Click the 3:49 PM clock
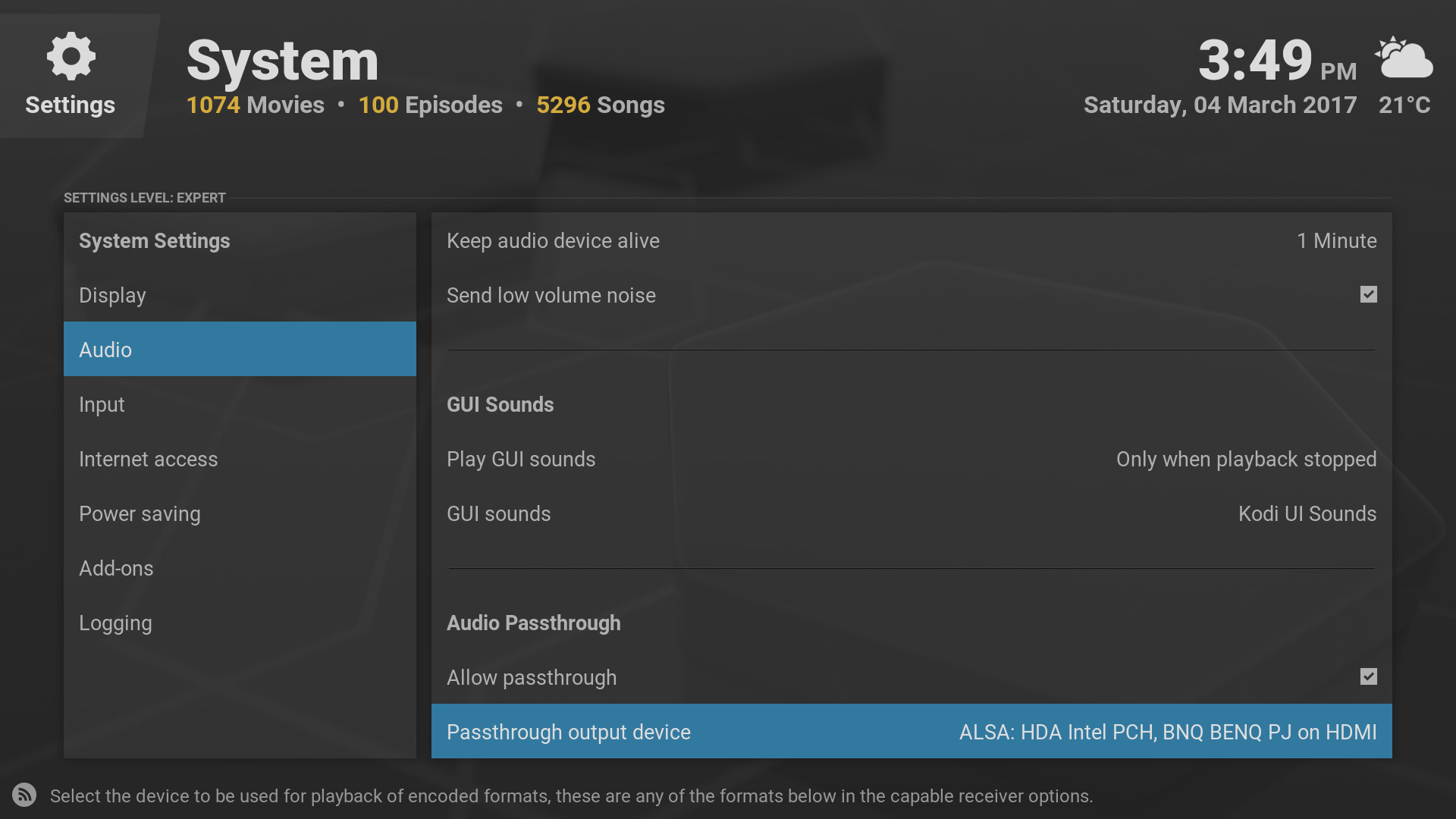The width and height of the screenshot is (1456, 819). (x=1276, y=61)
